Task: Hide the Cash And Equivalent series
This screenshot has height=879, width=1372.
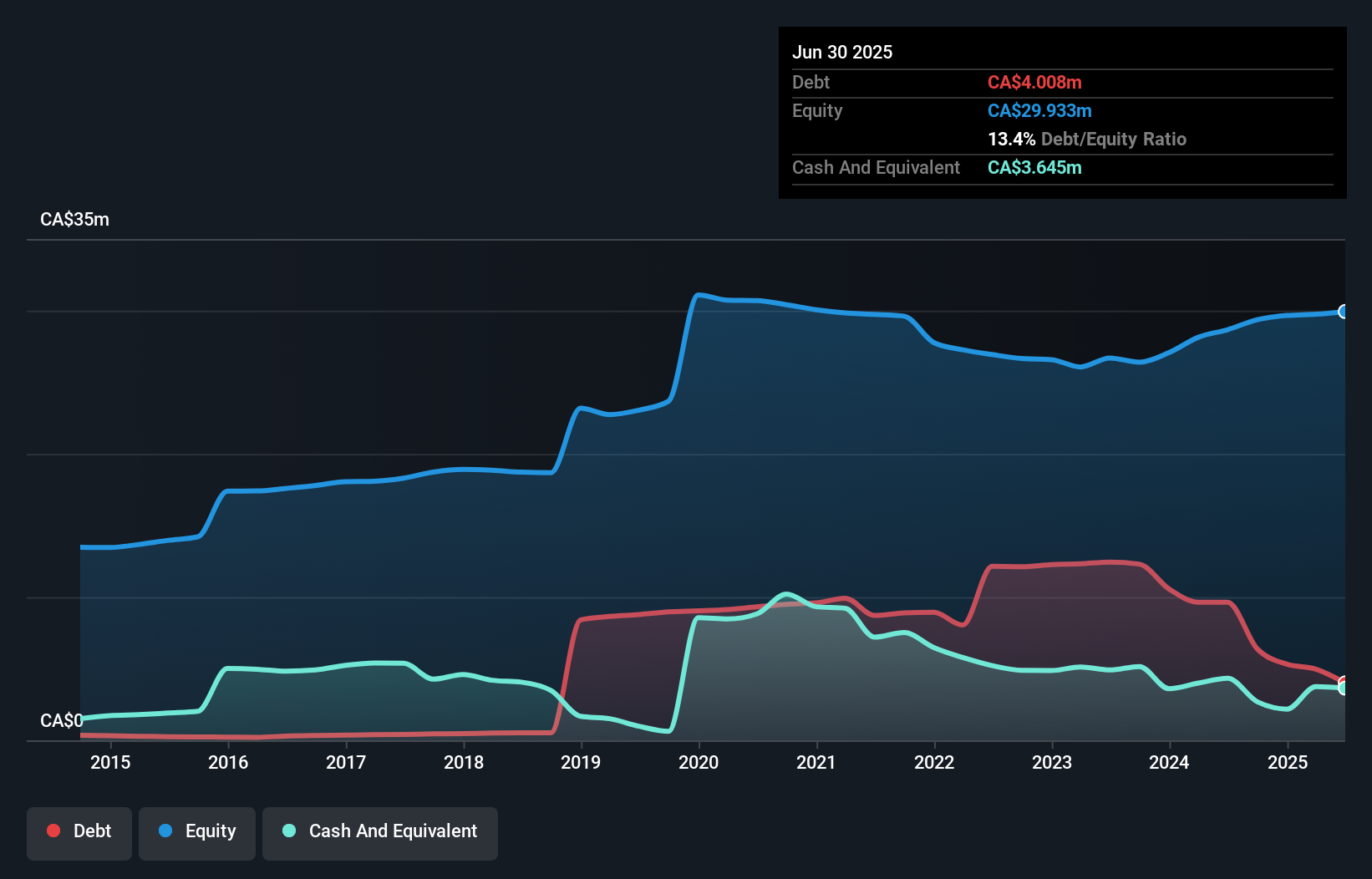Action: click(x=380, y=831)
